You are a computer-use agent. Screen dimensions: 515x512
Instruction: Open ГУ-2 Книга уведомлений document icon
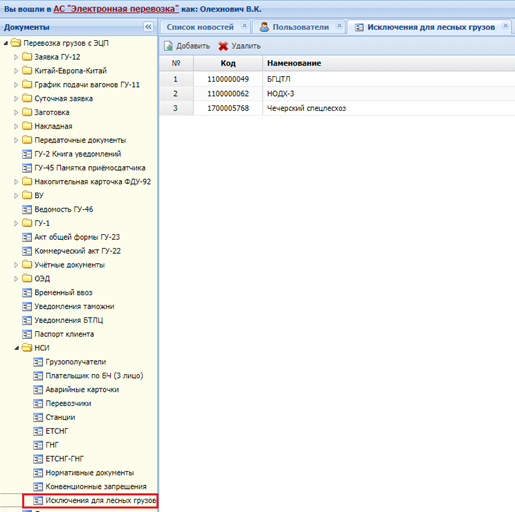pos(27,154)
